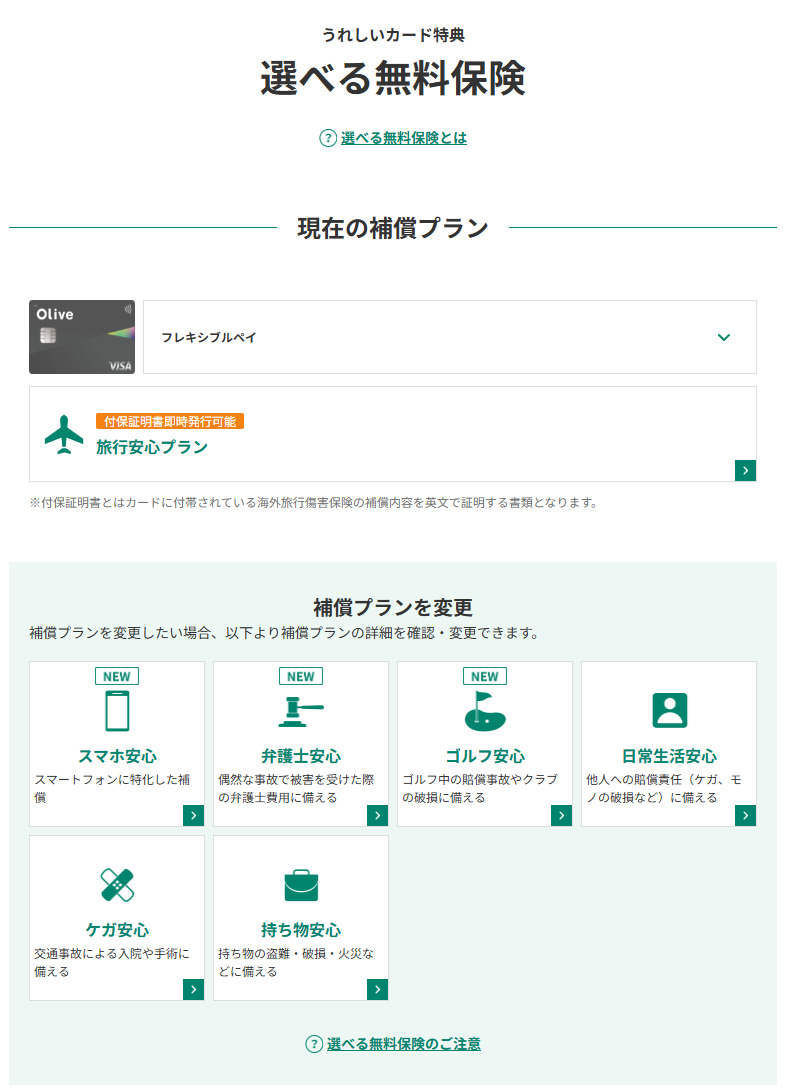Click the smartphone icon for スマホ安心

[117, 711]
